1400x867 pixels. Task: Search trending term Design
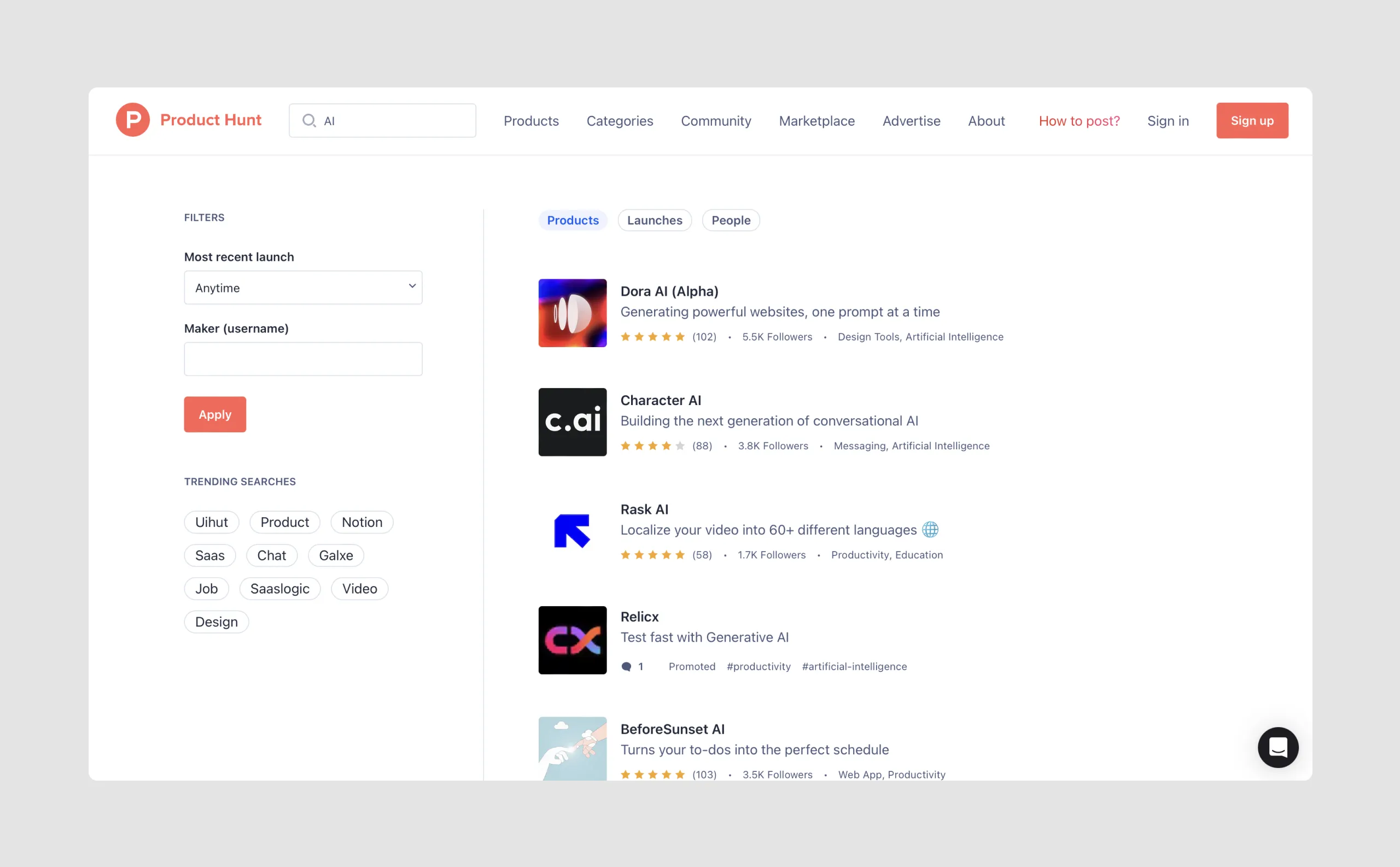coord(216,622)
